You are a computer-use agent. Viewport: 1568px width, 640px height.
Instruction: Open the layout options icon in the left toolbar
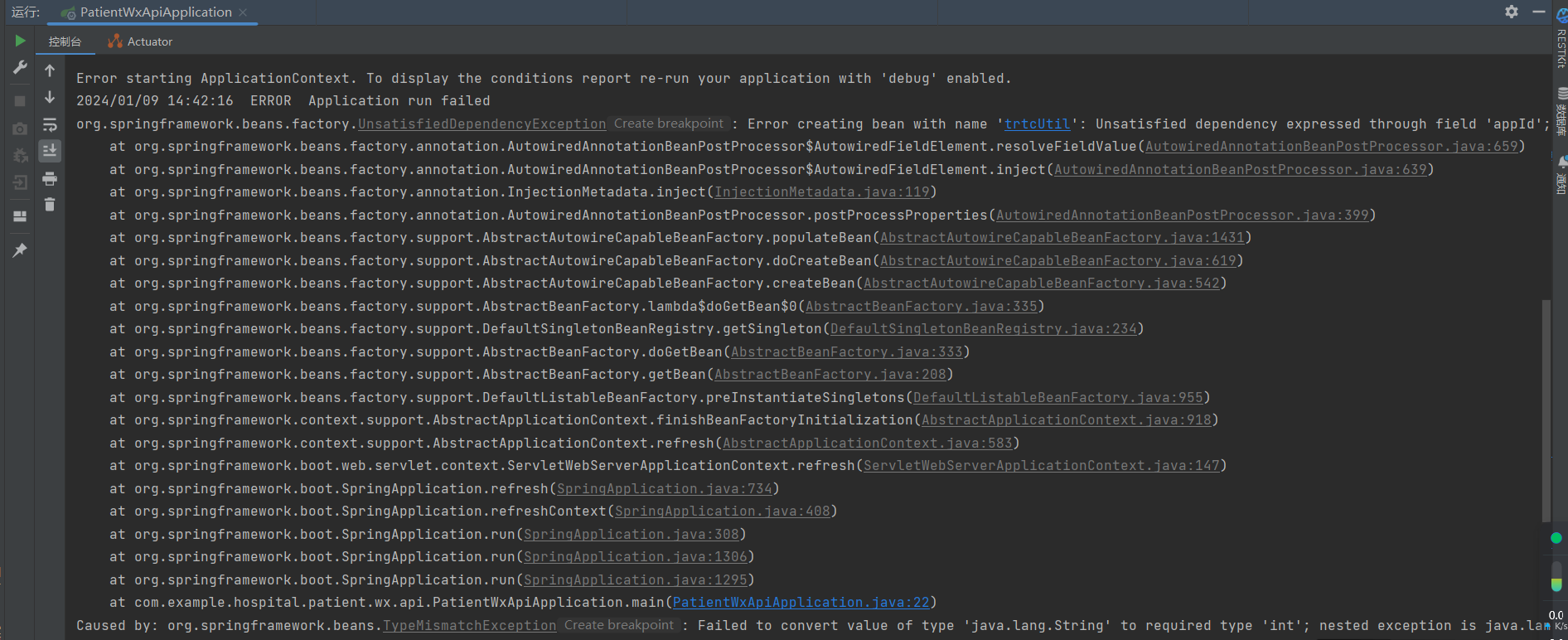click(20, 216)
